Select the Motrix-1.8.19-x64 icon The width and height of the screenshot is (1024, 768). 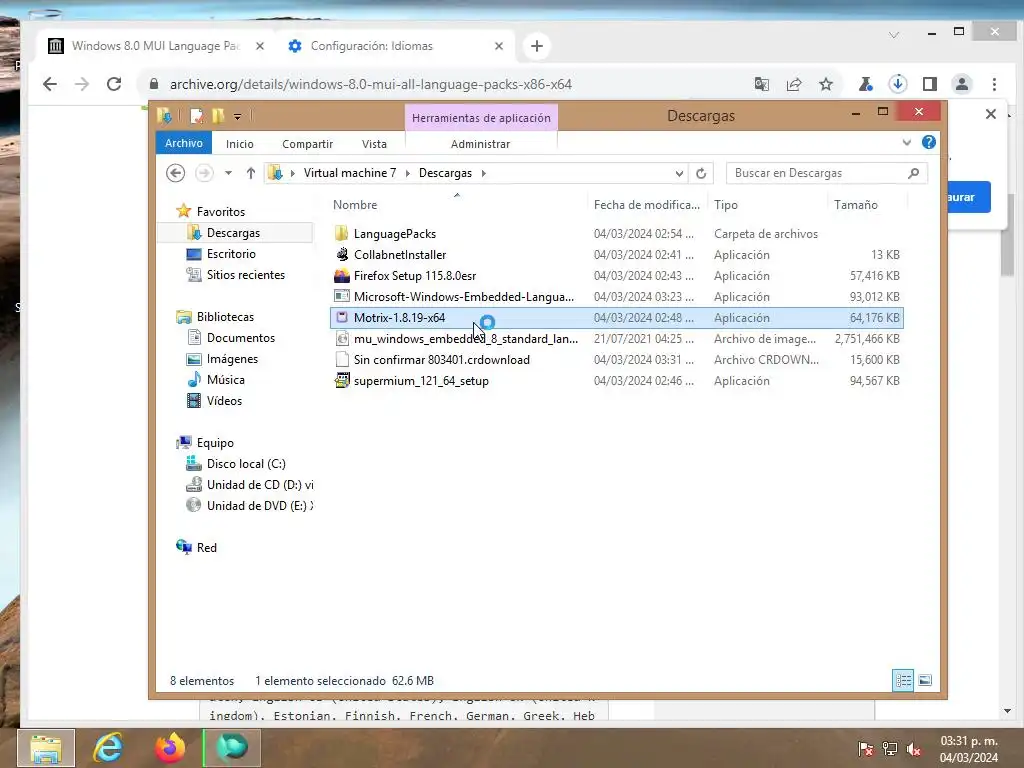[x=342, y=317]
